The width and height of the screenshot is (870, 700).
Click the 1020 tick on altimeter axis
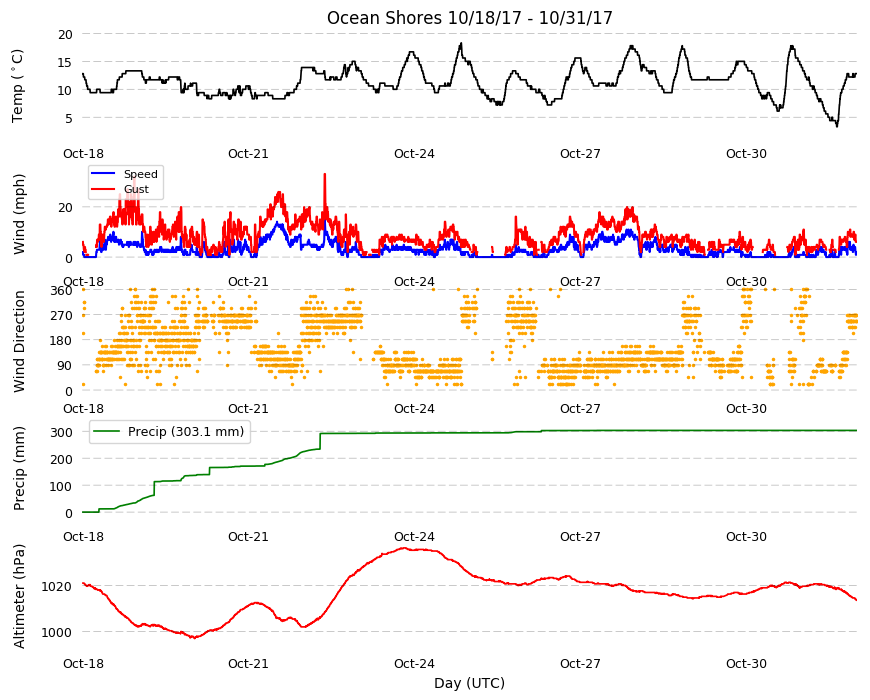[x=57, y=586]
